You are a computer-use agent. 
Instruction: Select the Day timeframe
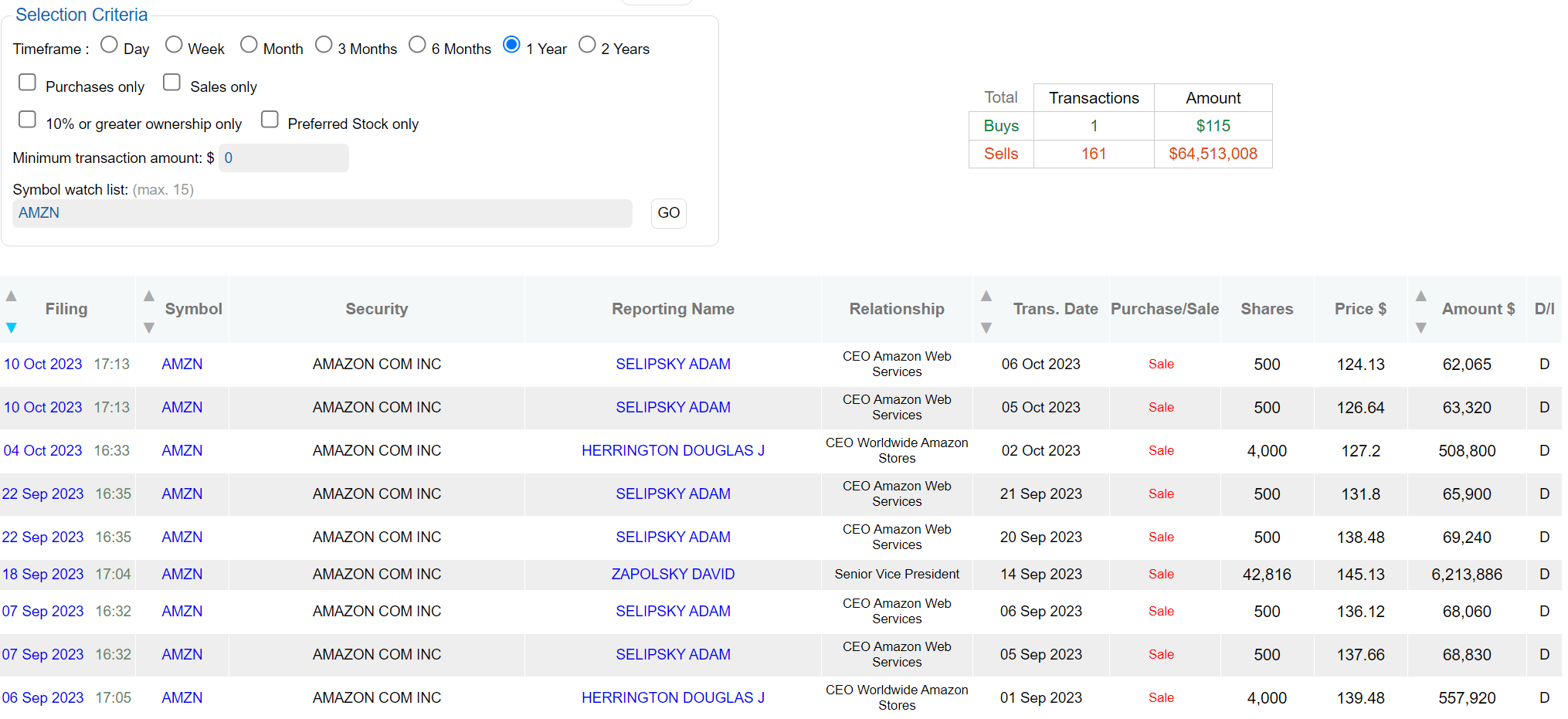coord(109,45)
